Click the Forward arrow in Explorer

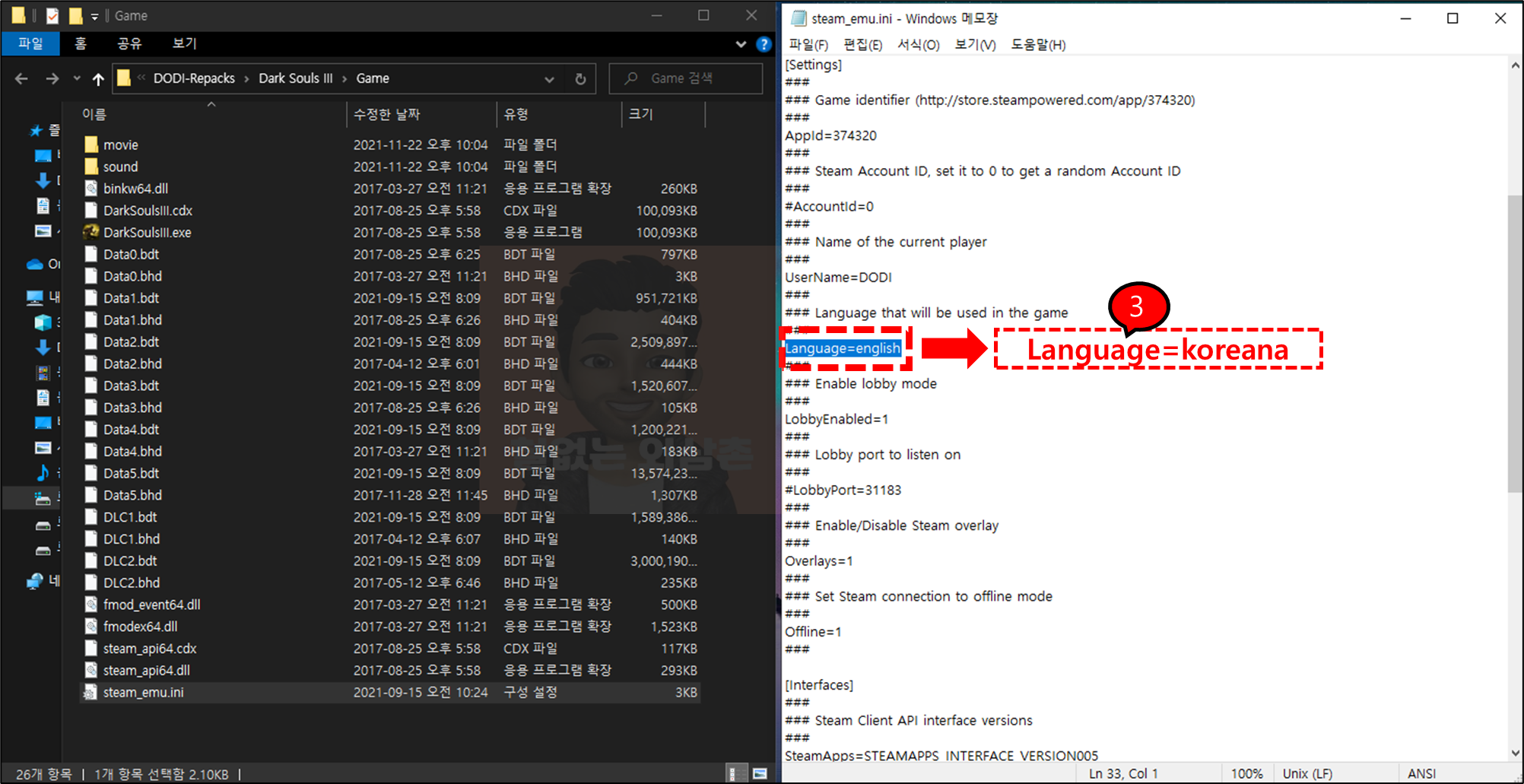click(52, 78)
